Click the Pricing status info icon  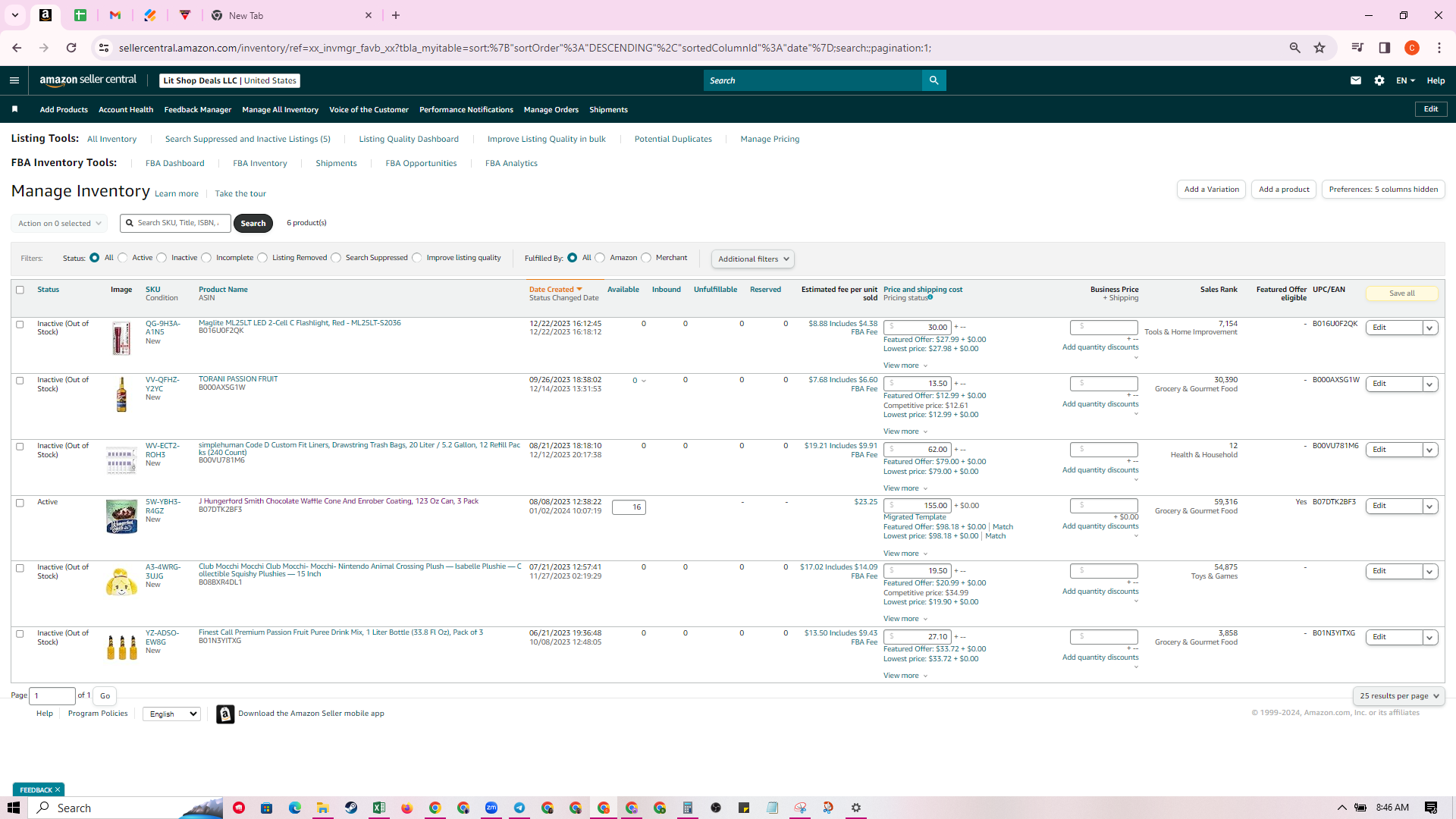[x=930, y=297]
